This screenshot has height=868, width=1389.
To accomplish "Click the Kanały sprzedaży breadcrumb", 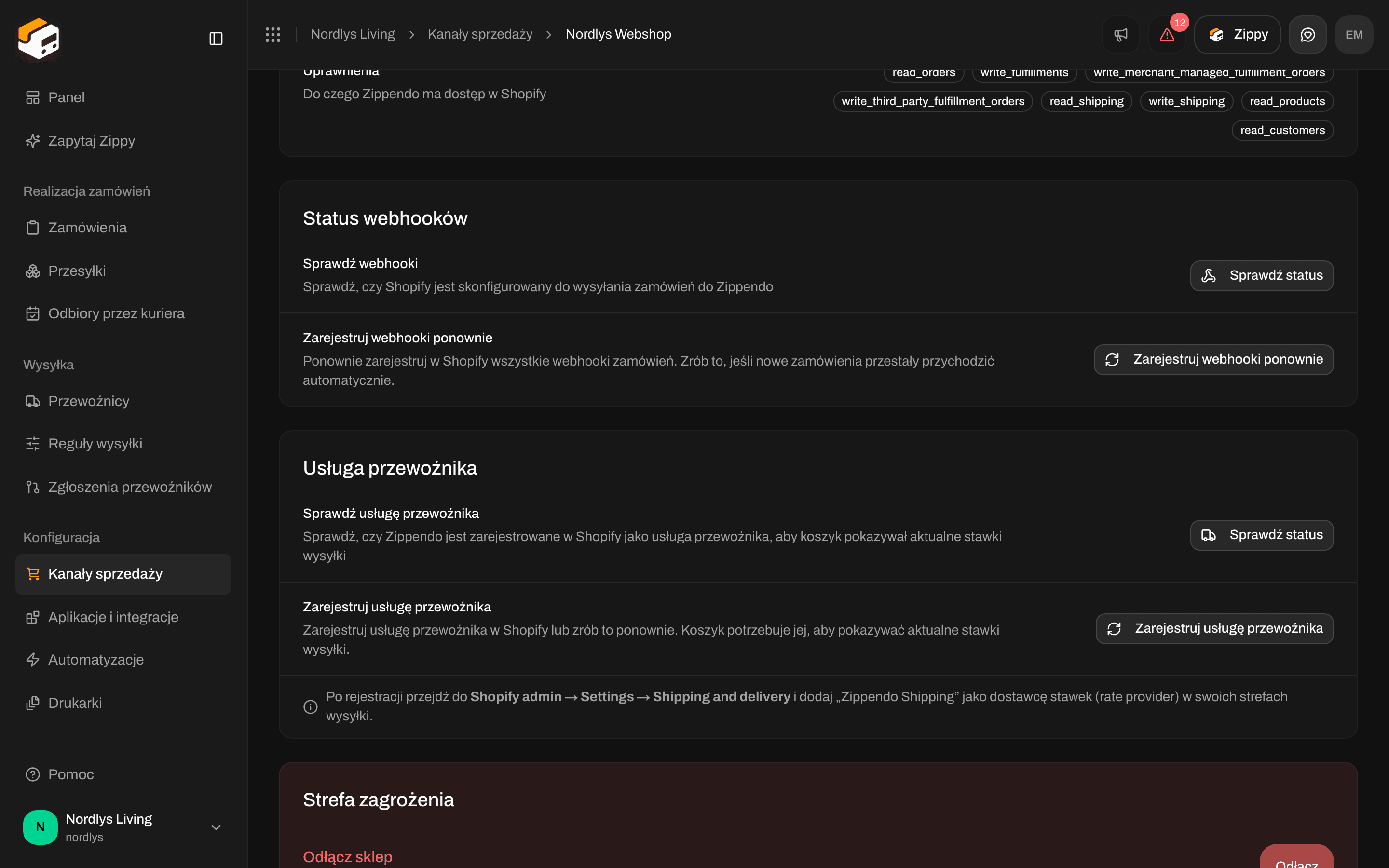I will [480, 34].
